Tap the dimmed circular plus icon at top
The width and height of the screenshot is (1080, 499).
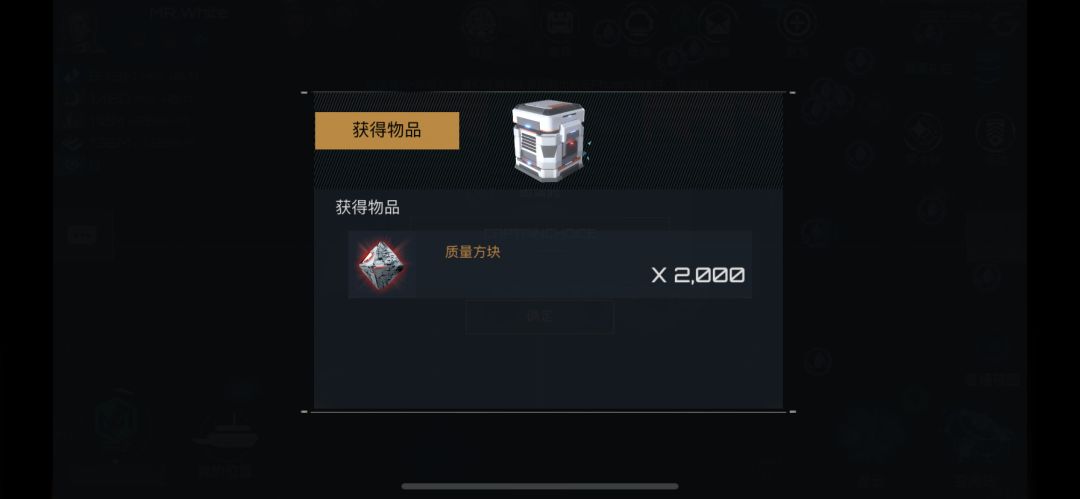[798, 23]
